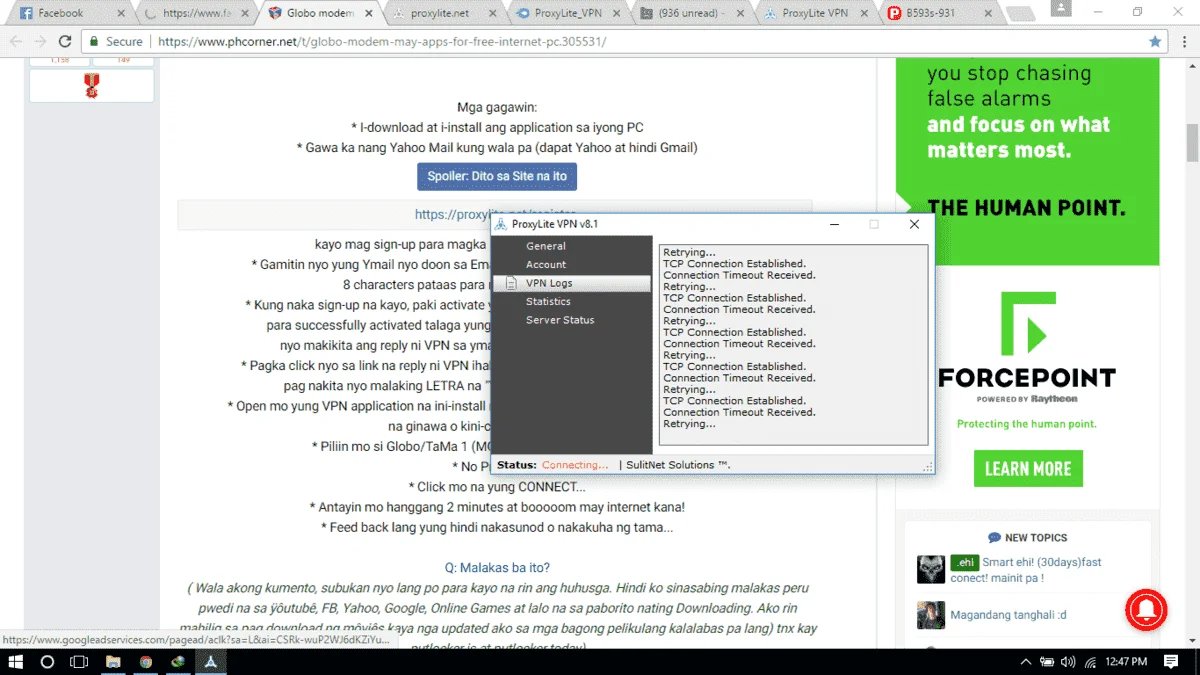The width and height of the screenshot is (1200, 675).
Task: Select Server Status in ProxyLite sidebar
Action: pos(560,321)
